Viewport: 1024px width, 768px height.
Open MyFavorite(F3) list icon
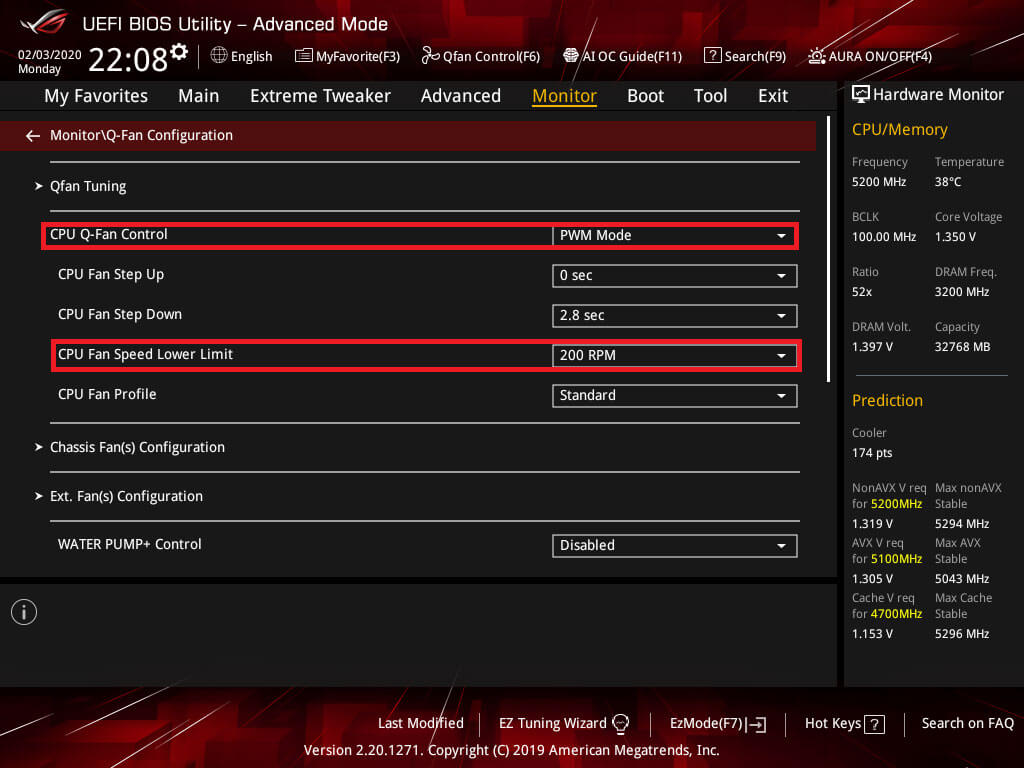[304, 56]
